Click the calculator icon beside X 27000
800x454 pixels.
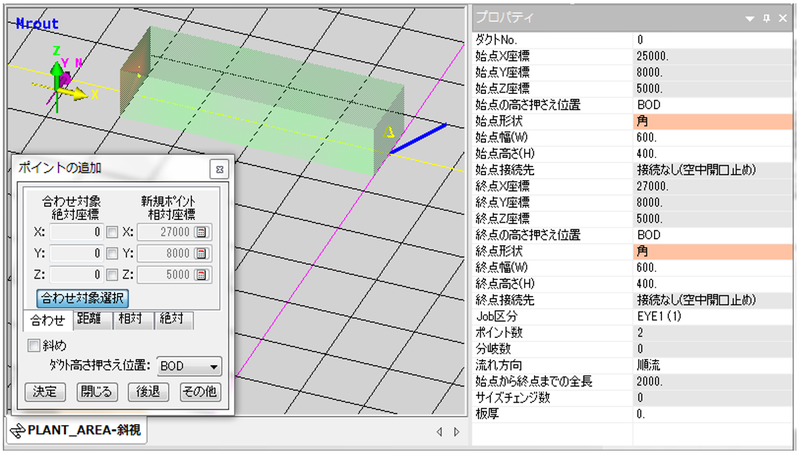[200, 232]
